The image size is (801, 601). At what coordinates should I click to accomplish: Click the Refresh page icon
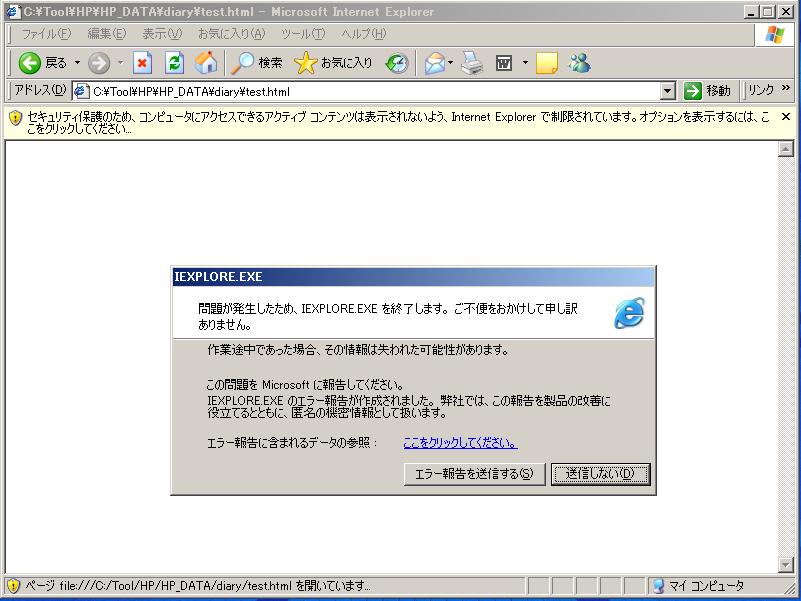[174, 63]
